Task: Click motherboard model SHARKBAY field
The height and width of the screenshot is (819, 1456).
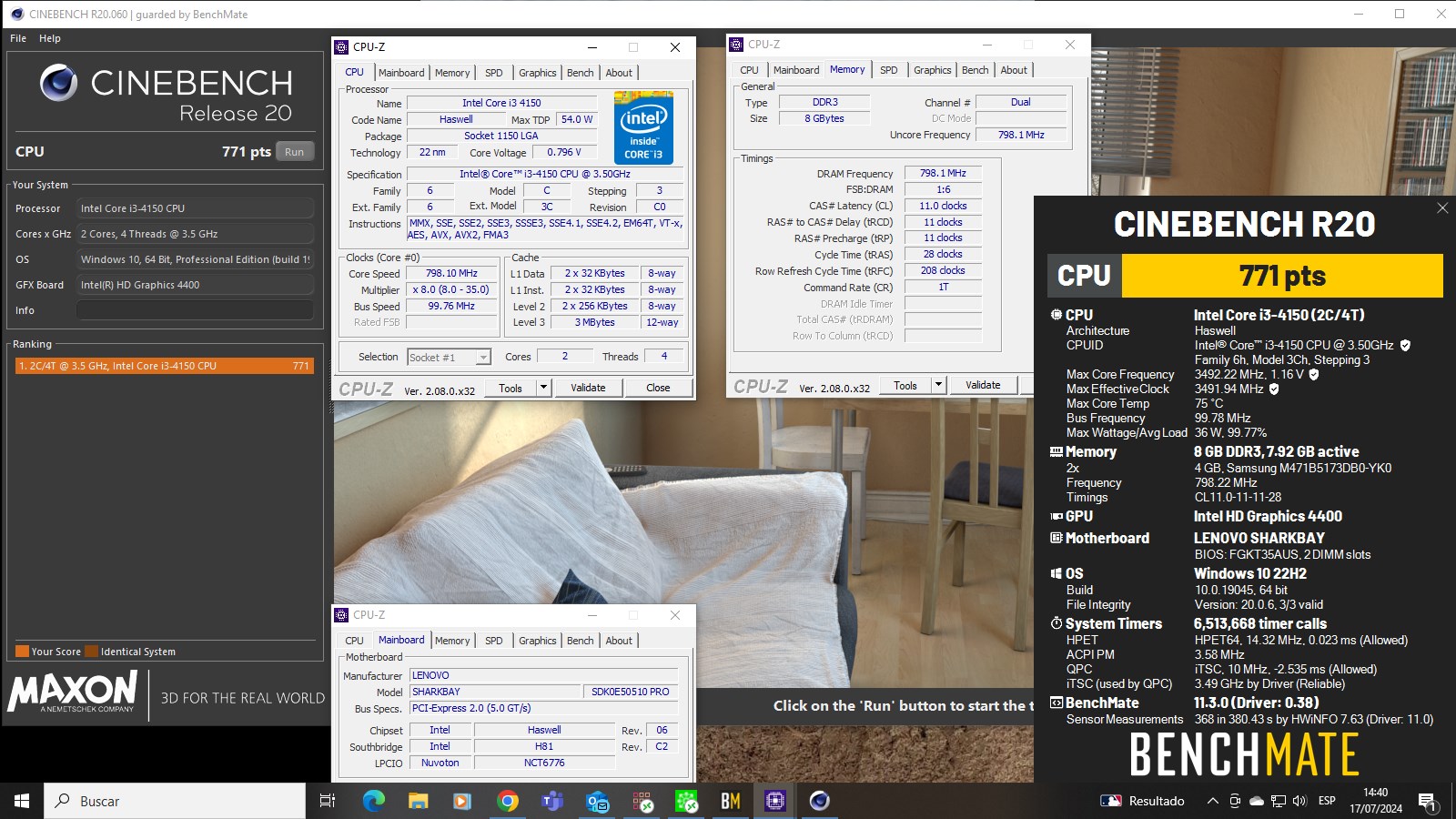Action: coord(494,692)
